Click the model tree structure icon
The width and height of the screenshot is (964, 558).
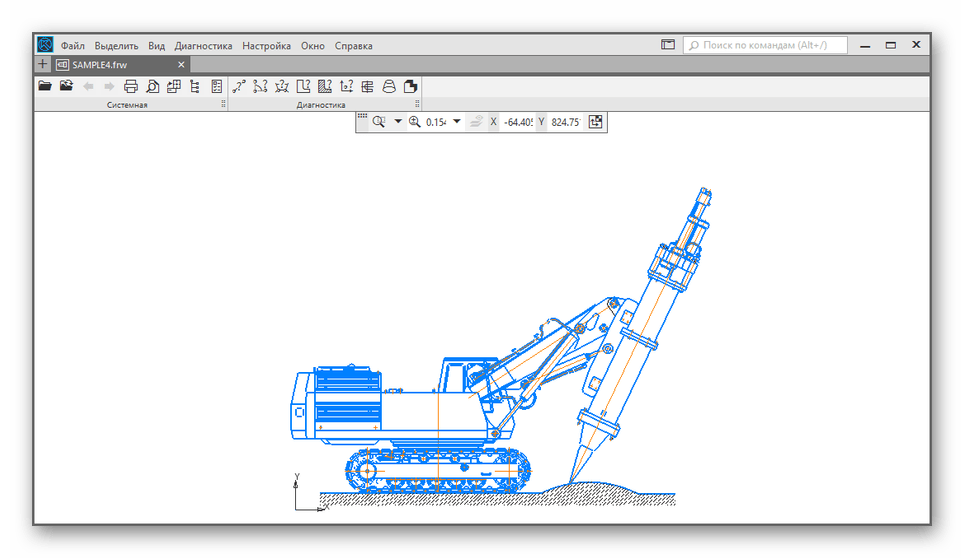pos(194,86)
